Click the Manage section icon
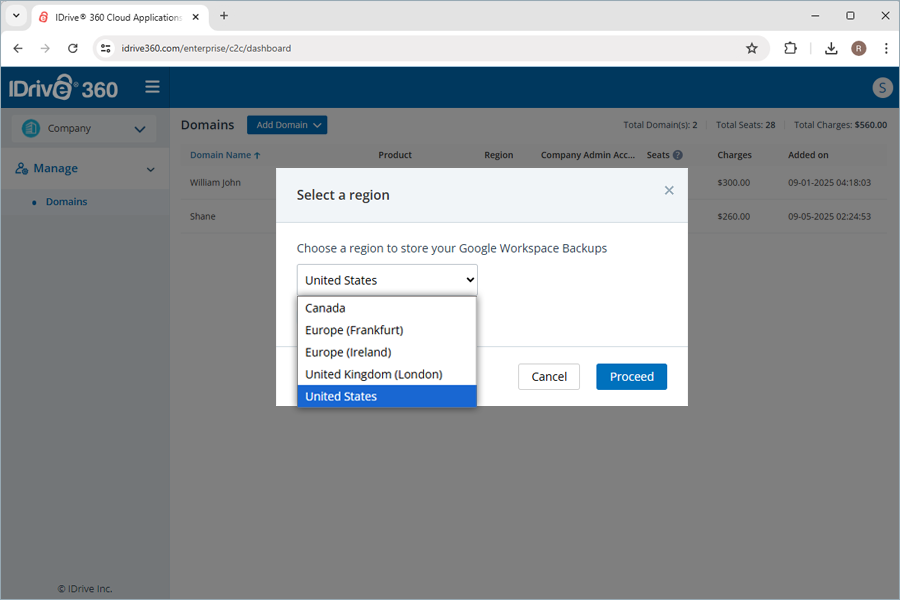 22,168
